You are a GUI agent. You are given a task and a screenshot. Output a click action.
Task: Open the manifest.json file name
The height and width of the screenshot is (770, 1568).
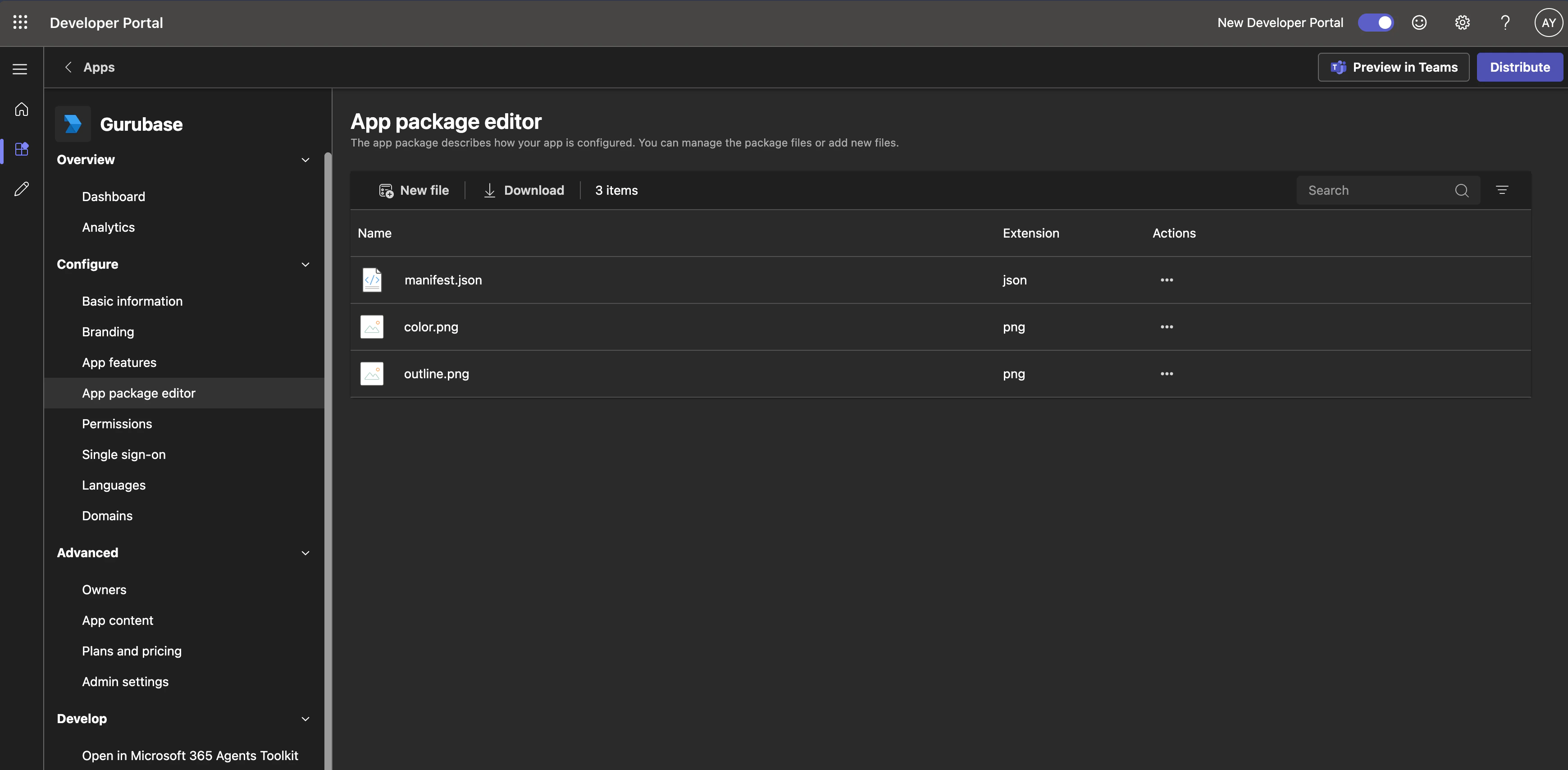click(443, 280)
